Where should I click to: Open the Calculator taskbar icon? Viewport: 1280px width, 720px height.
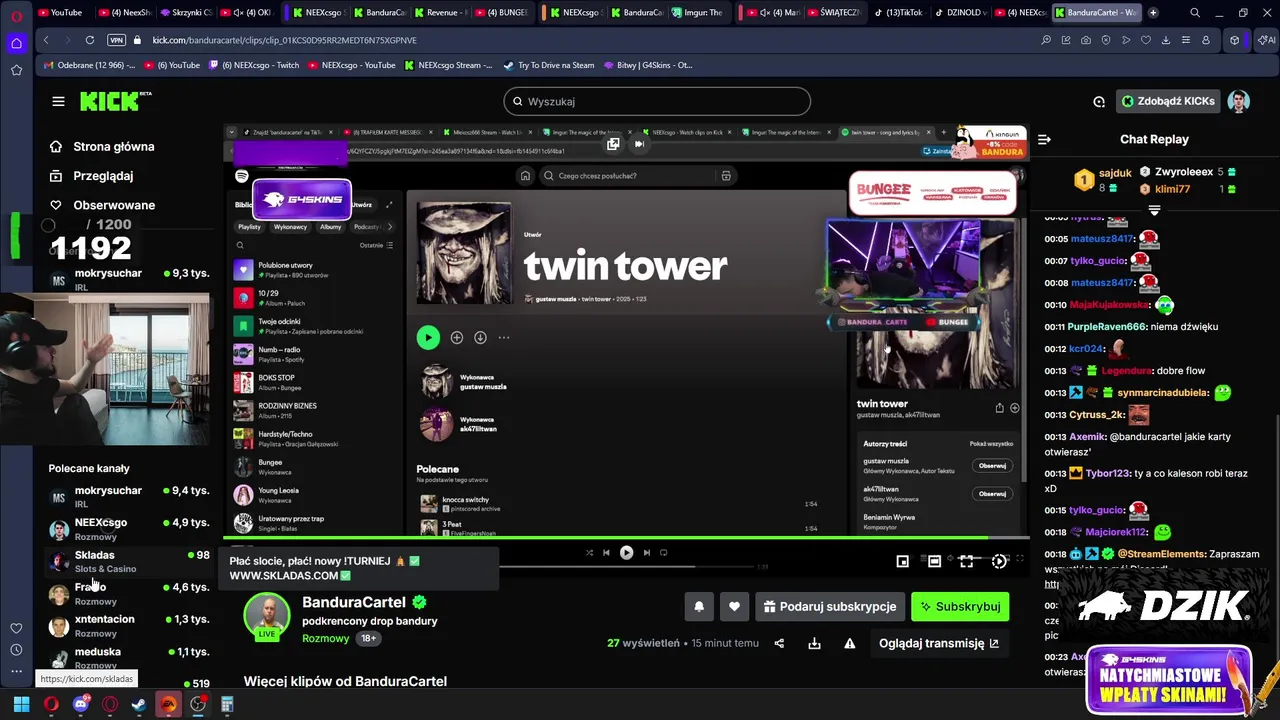(x=227, y=704)
